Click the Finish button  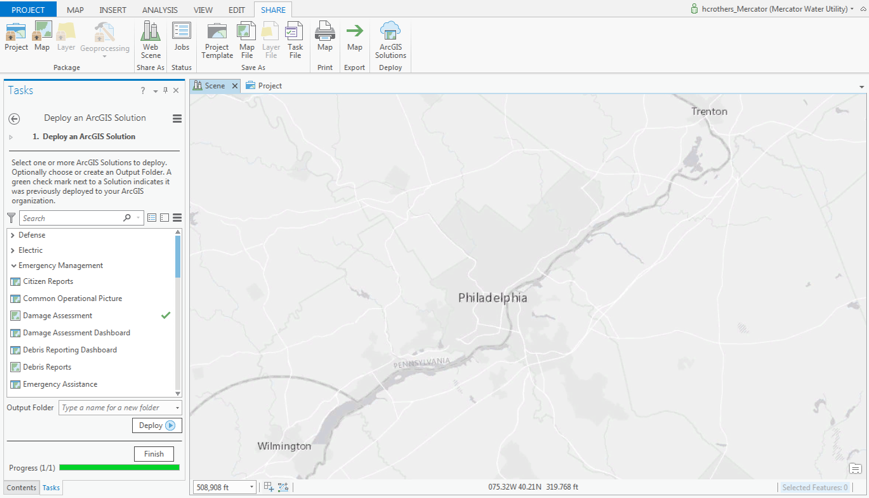pos(154,454)
